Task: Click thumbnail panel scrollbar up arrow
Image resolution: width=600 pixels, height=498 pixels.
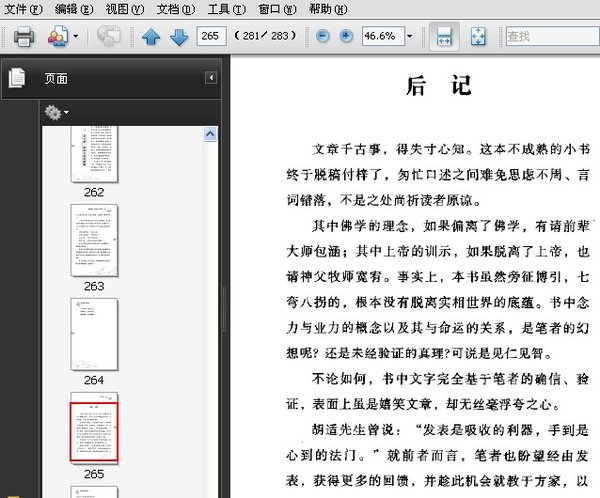Action: (211, 133)
